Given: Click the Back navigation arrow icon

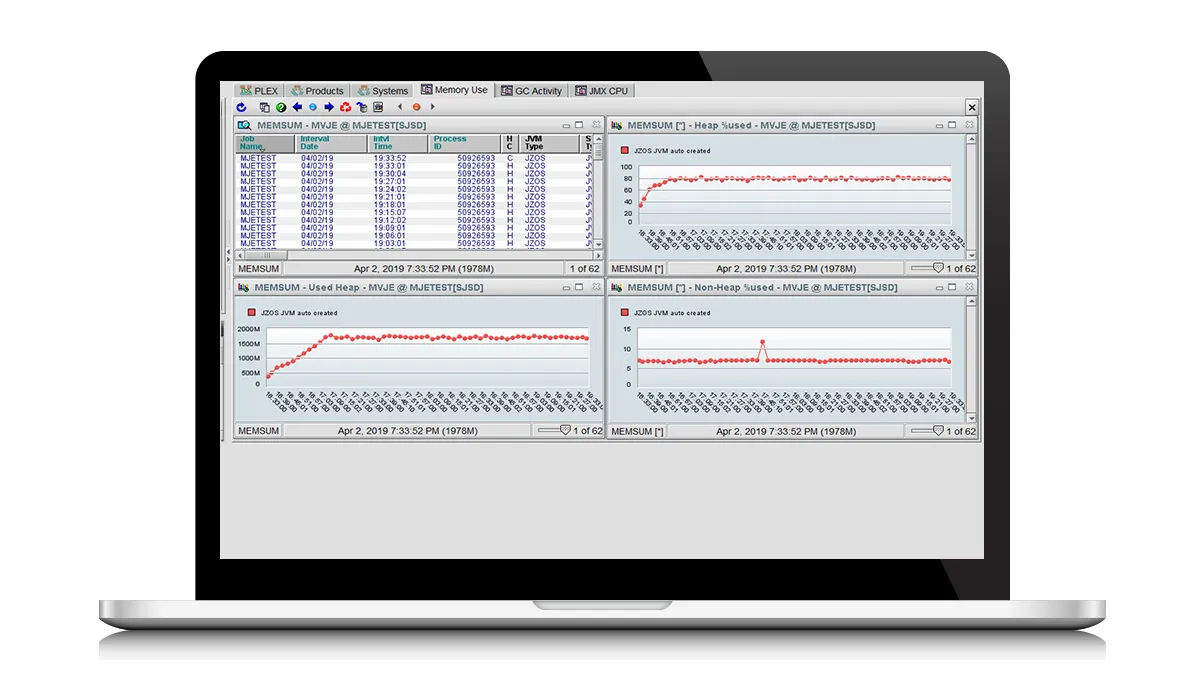Looking at the screenshot, I should click(297, 107).
